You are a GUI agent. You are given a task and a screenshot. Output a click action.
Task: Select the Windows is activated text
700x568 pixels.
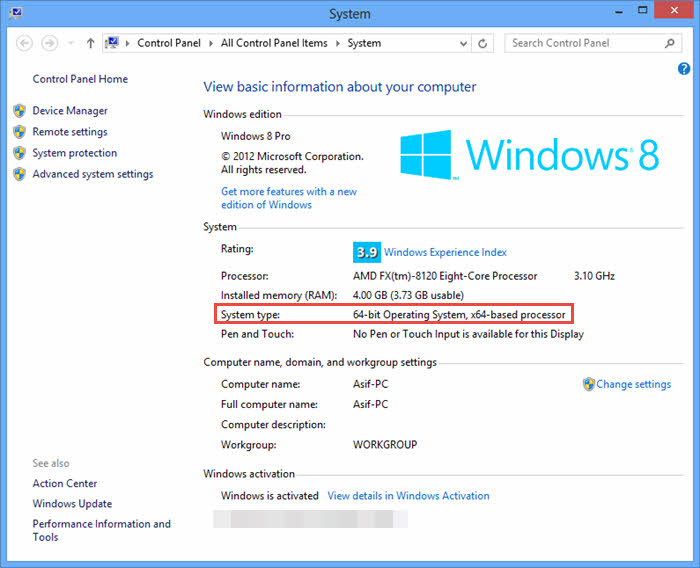point(270,496)
